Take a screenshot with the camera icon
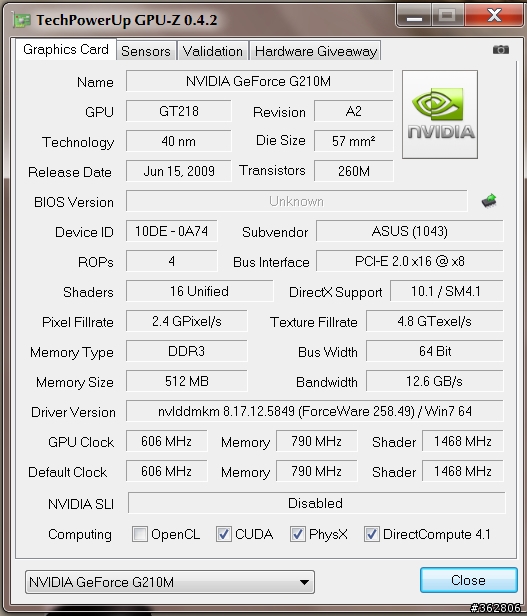The height and width of the screenshot is (616, 527). (x=501, y=50)
